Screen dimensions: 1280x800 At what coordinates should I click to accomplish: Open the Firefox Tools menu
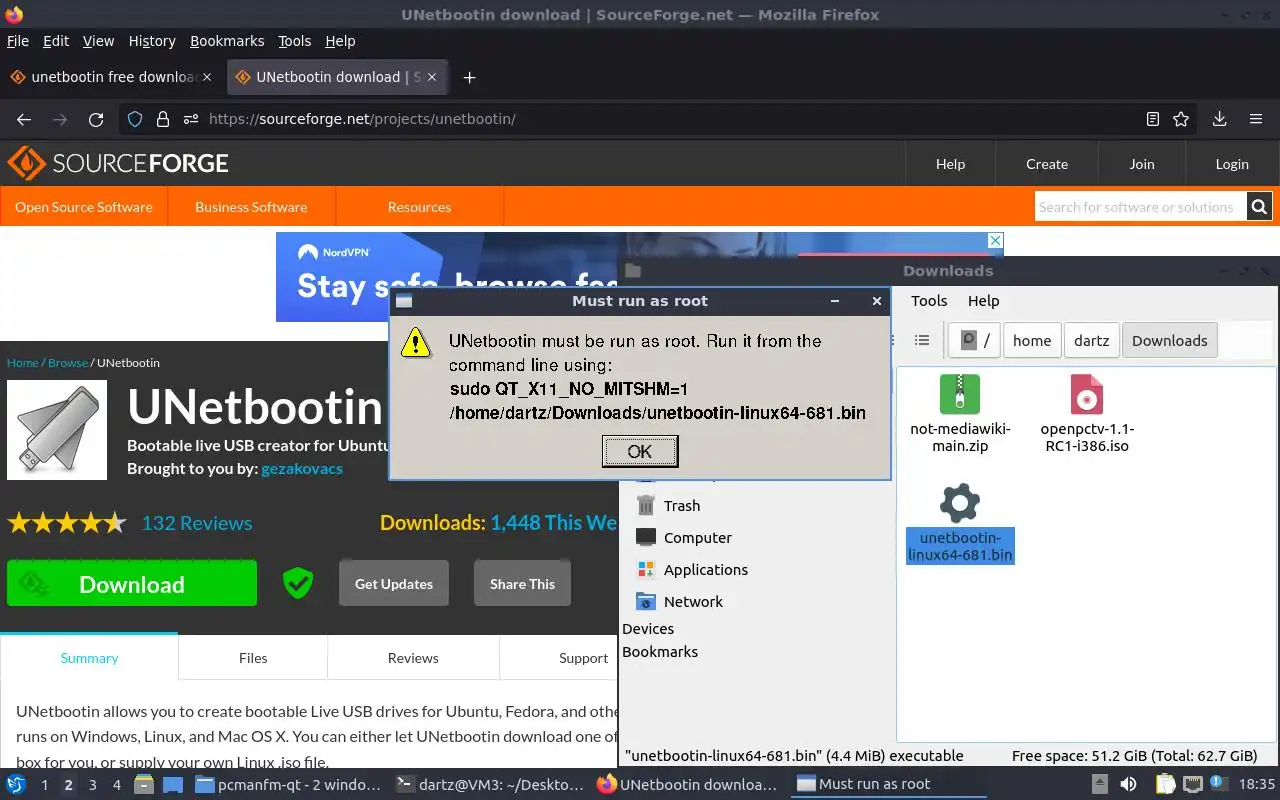tap(295, 41)
